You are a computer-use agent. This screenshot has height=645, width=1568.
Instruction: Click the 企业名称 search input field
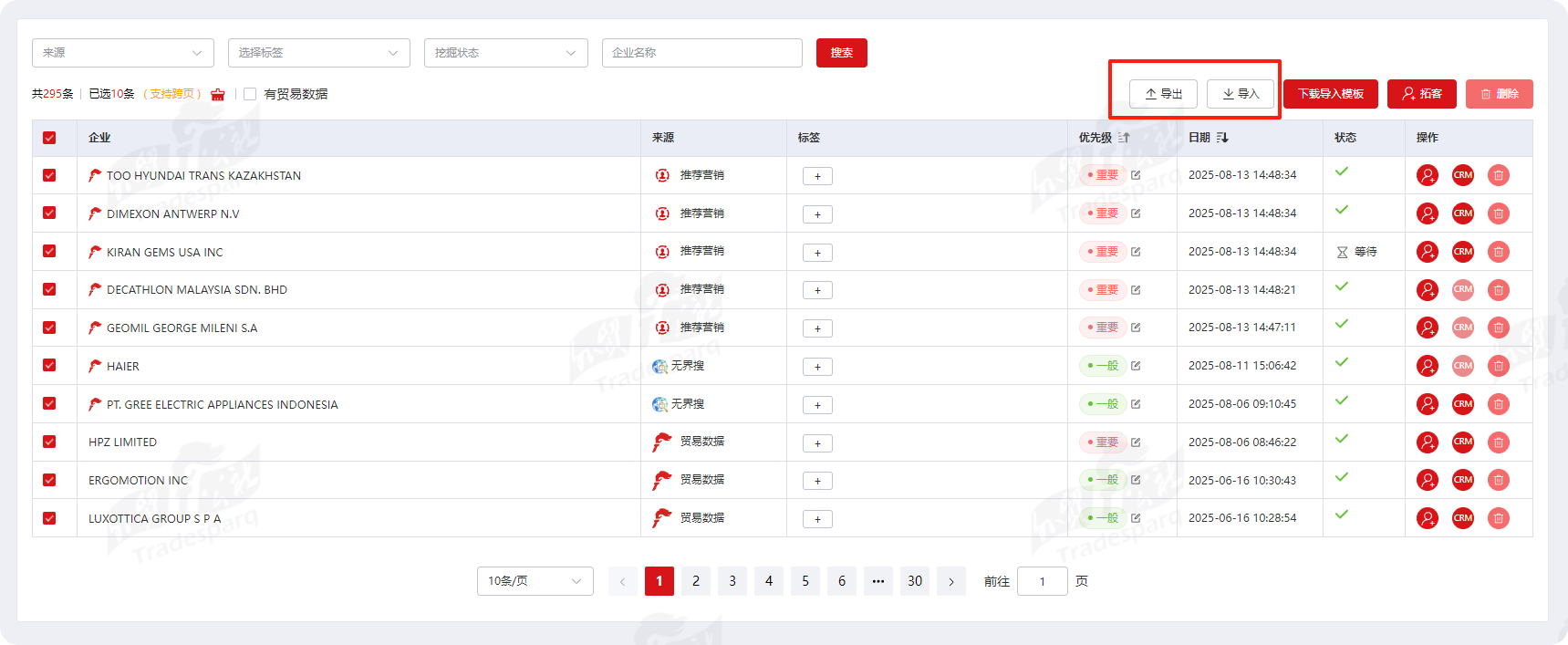pos(701,53)
